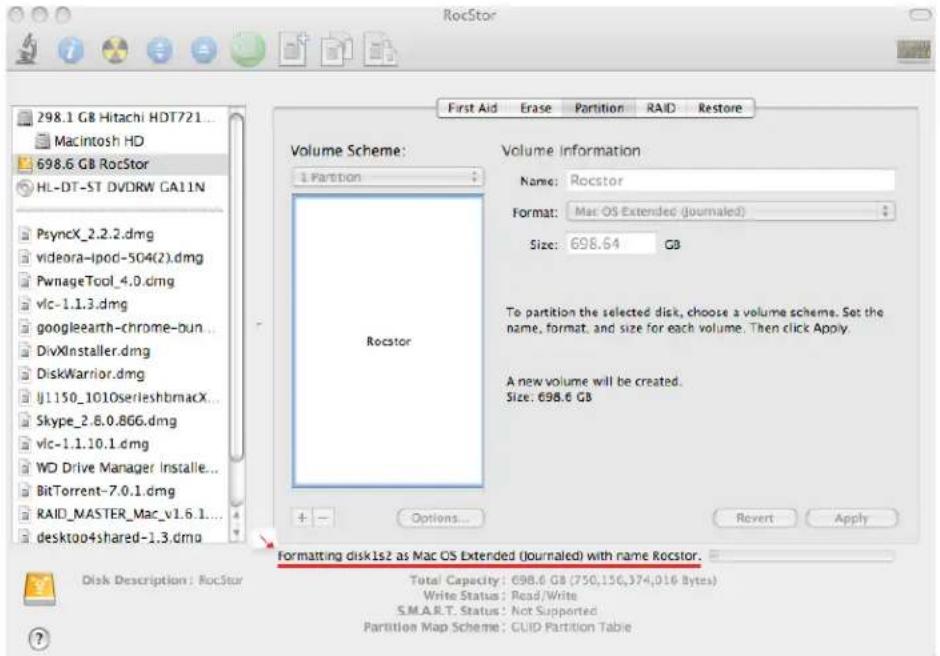Select the 298.1 GB Hitachi disk
Viewport: 940px width, 656px height.
coord(121,117)
